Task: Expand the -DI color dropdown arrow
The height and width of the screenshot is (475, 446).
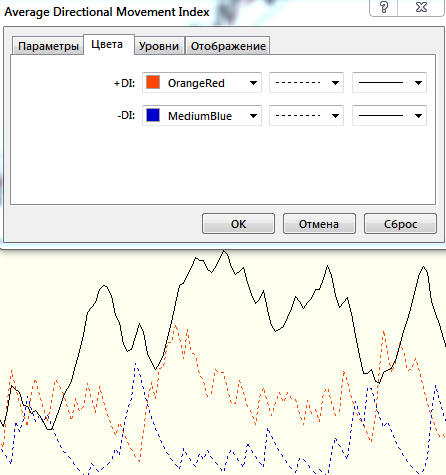Action: pyautogui.click(x=253, y=116)
